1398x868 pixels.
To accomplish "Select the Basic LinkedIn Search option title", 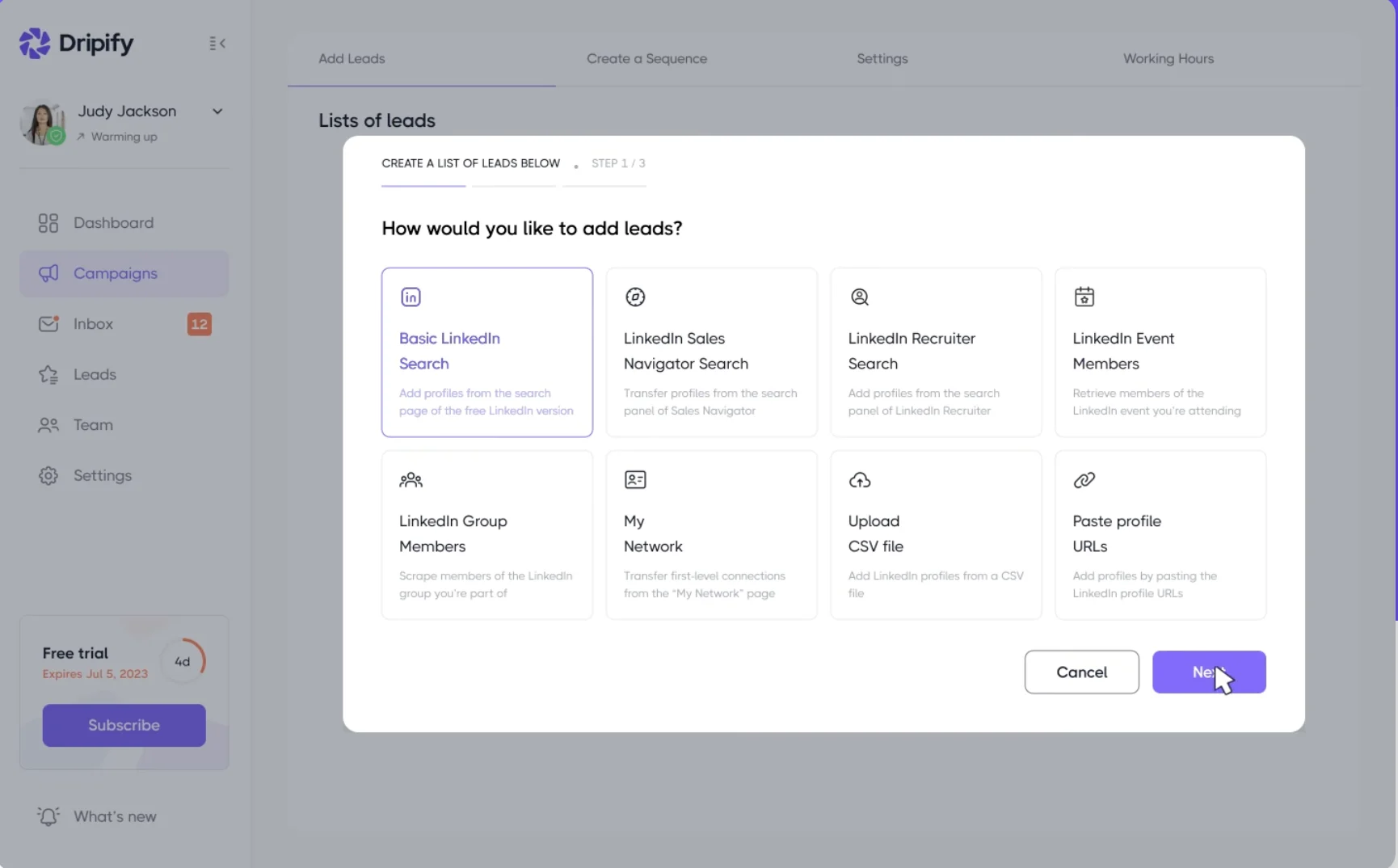I will pos(449,351).
